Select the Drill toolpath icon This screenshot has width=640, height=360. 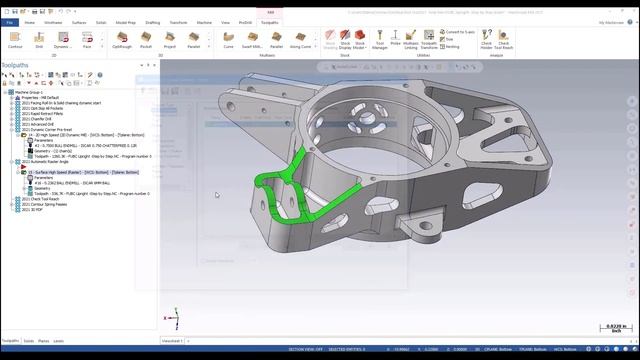tap(39, 40)
